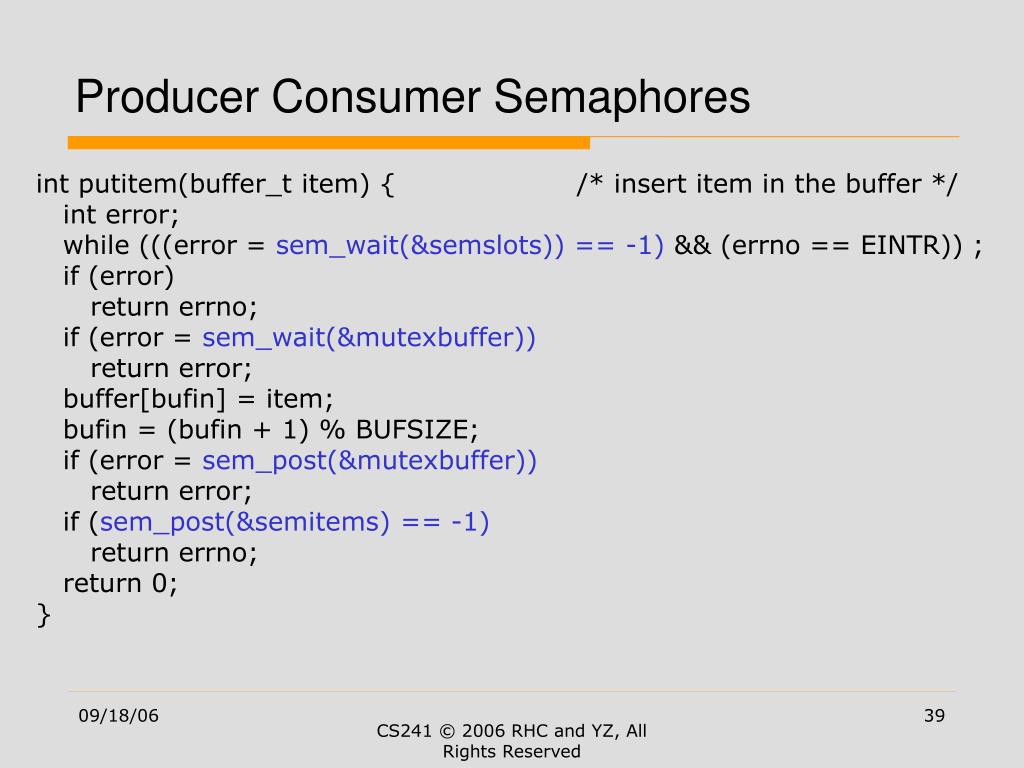
Task: Click the blue sem_post(&mutexbuffer) call
Action: 370,461
